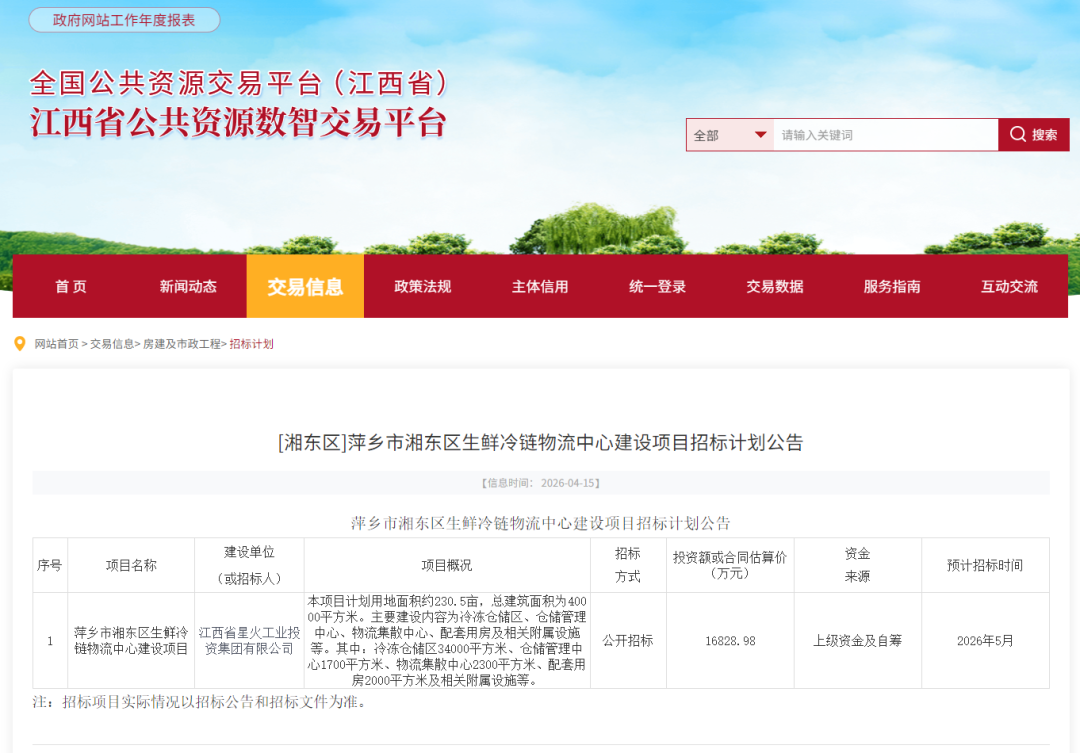Click the magnifier icon in search button
1080x753 pixels.
(1017, 134)
